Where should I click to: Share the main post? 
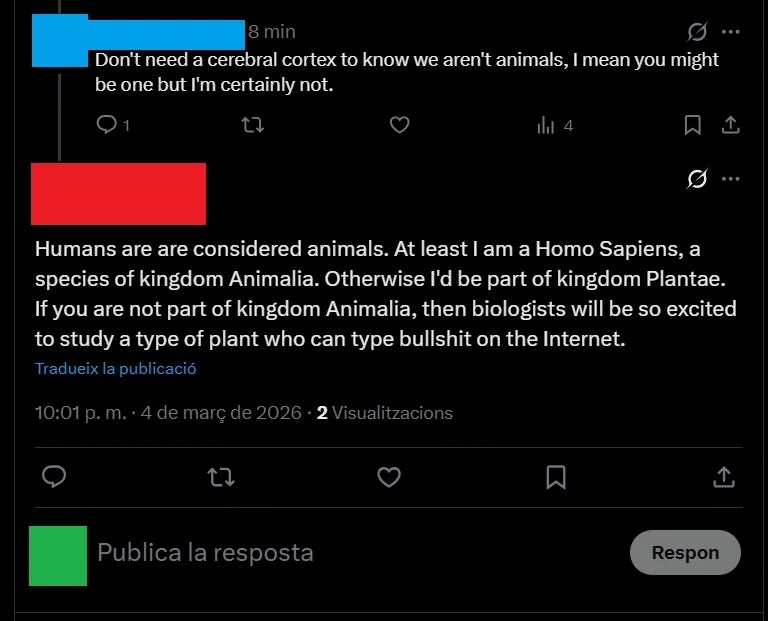(x=723, y=477)
